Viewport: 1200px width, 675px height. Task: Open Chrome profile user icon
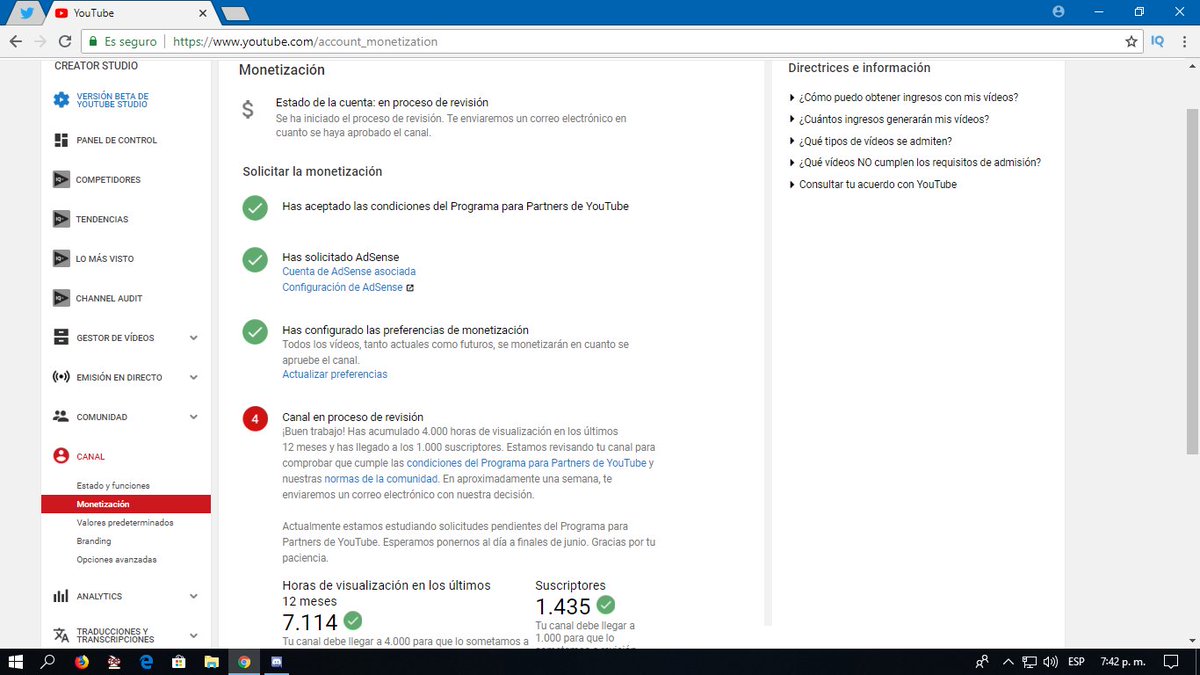pos(1059,12)
